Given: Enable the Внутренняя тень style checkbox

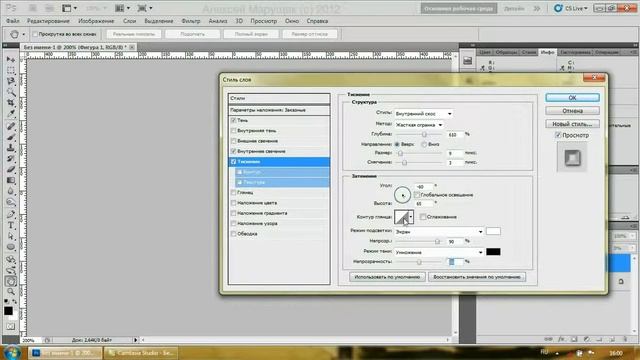Looking at the screenshot, I should click(x=233, y=131).
